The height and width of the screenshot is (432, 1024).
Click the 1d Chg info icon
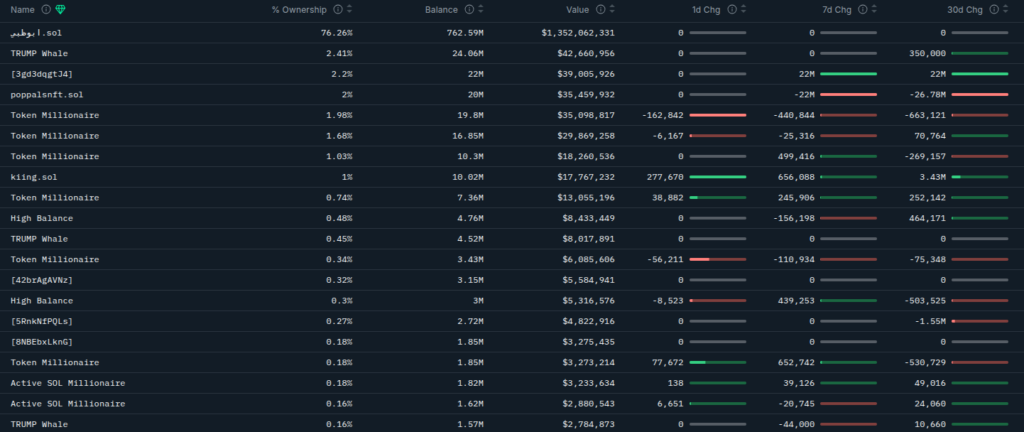point(731,10)
